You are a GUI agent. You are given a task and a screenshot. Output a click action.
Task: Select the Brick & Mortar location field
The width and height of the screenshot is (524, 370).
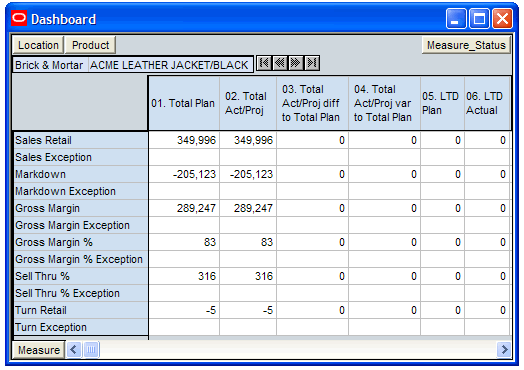pyautogui.click(x=50, y=65)
